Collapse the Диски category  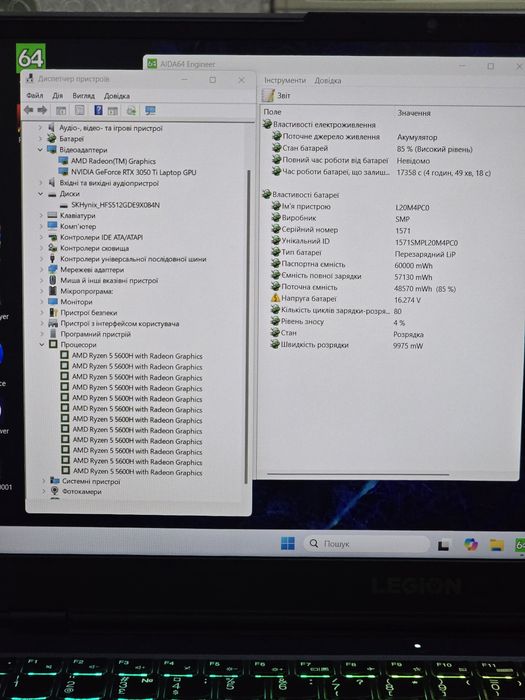40,194
